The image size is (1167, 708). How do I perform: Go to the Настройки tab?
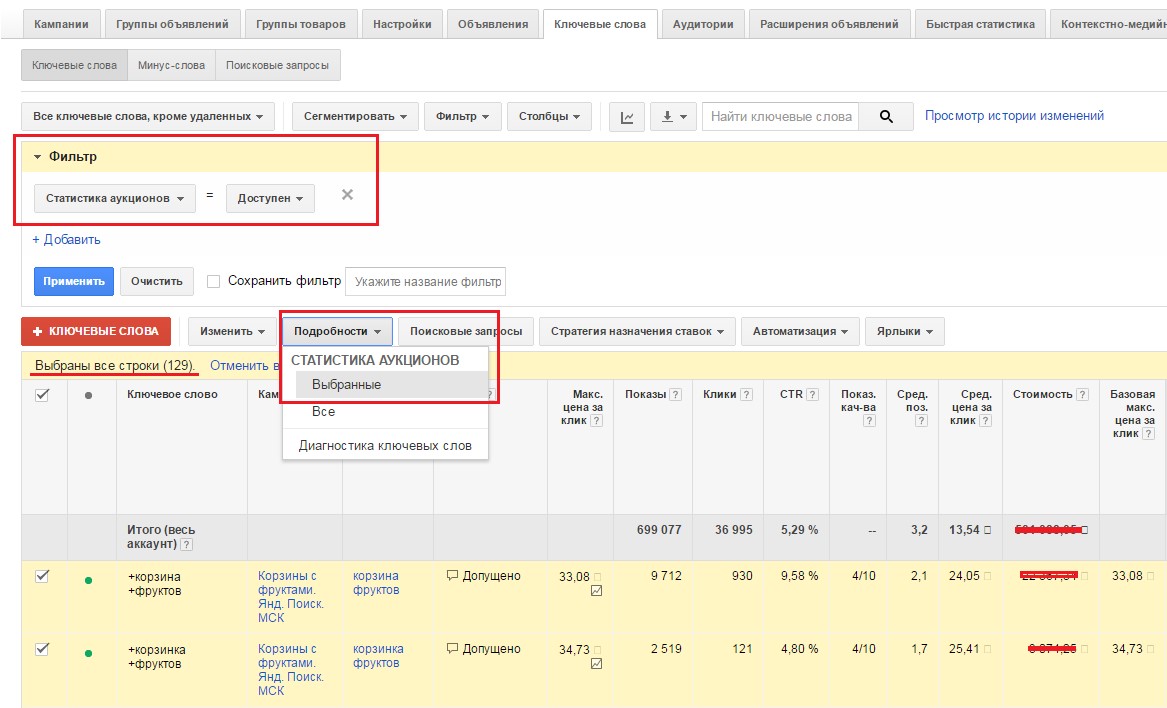402,24
